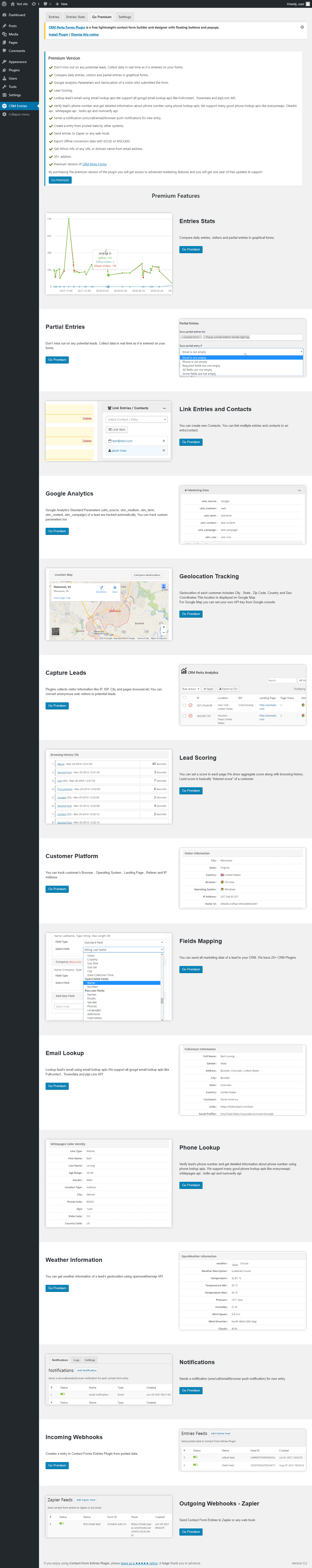Screen dimensions: 312x1568
Task: Click Go Premium under Phone Lookup
Action: (x=191, y=1185)
